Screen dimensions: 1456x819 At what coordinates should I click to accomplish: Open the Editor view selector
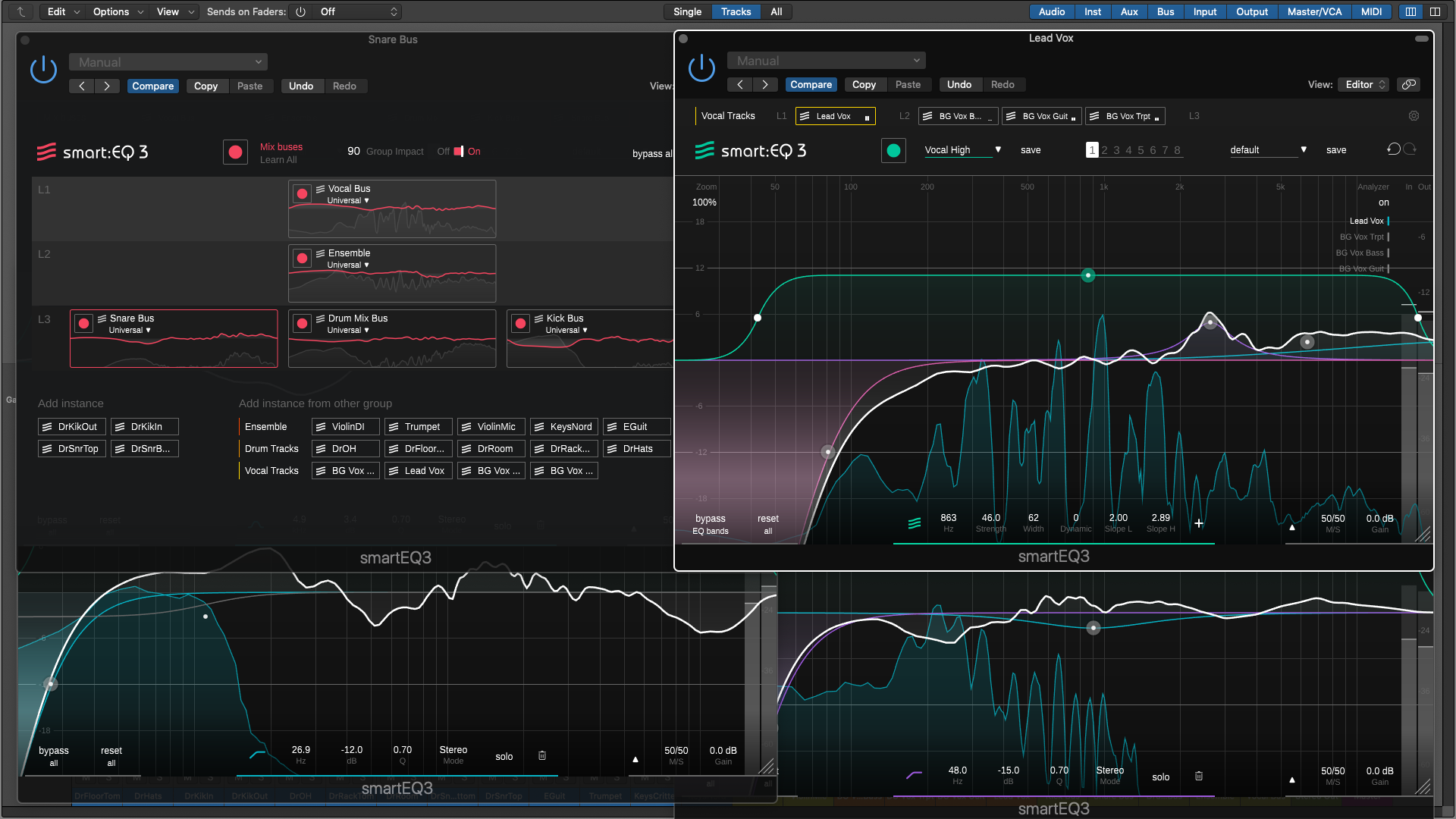[x=1365, y=85]
